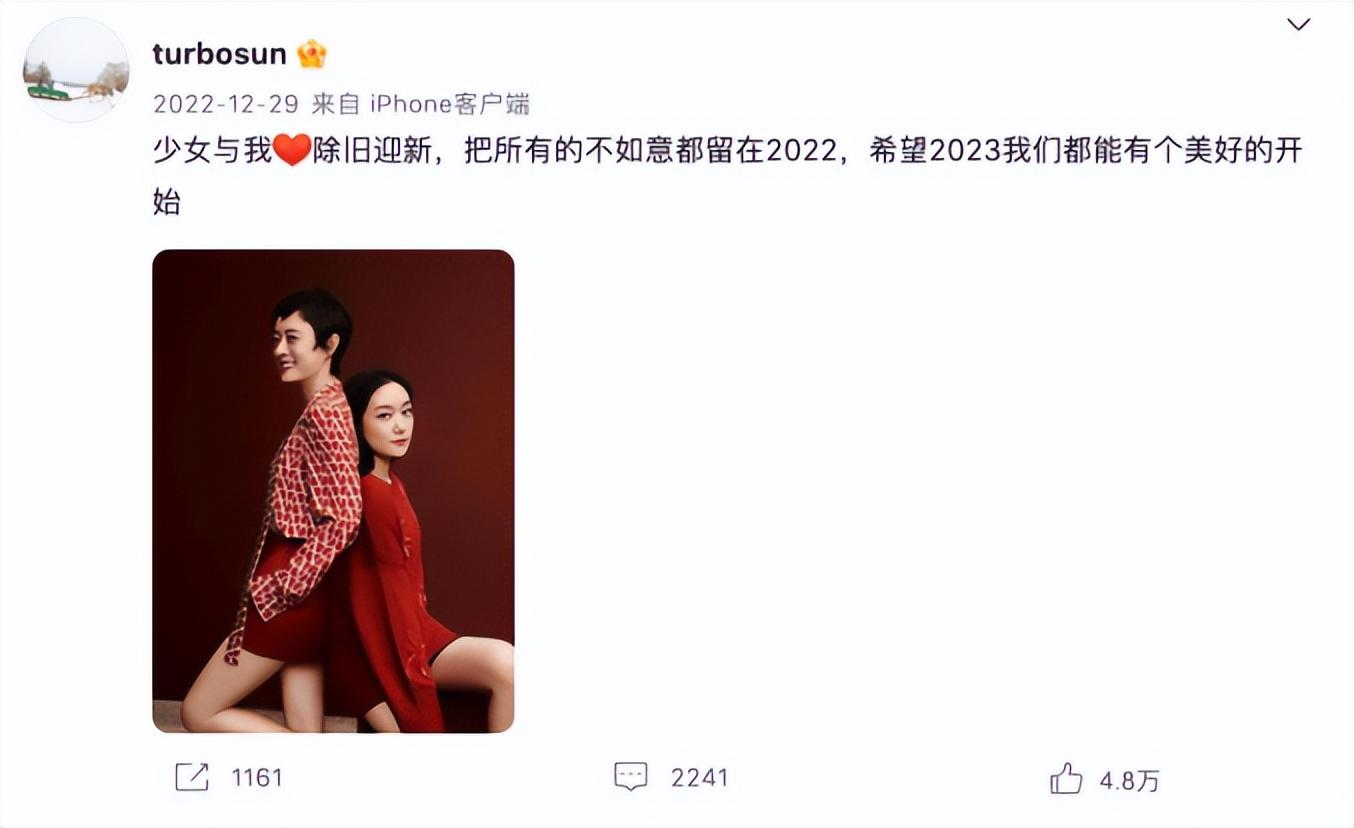Click 除旧迎新 in the post text
This screenshot has width=1354, height=828.
point(371,152)
